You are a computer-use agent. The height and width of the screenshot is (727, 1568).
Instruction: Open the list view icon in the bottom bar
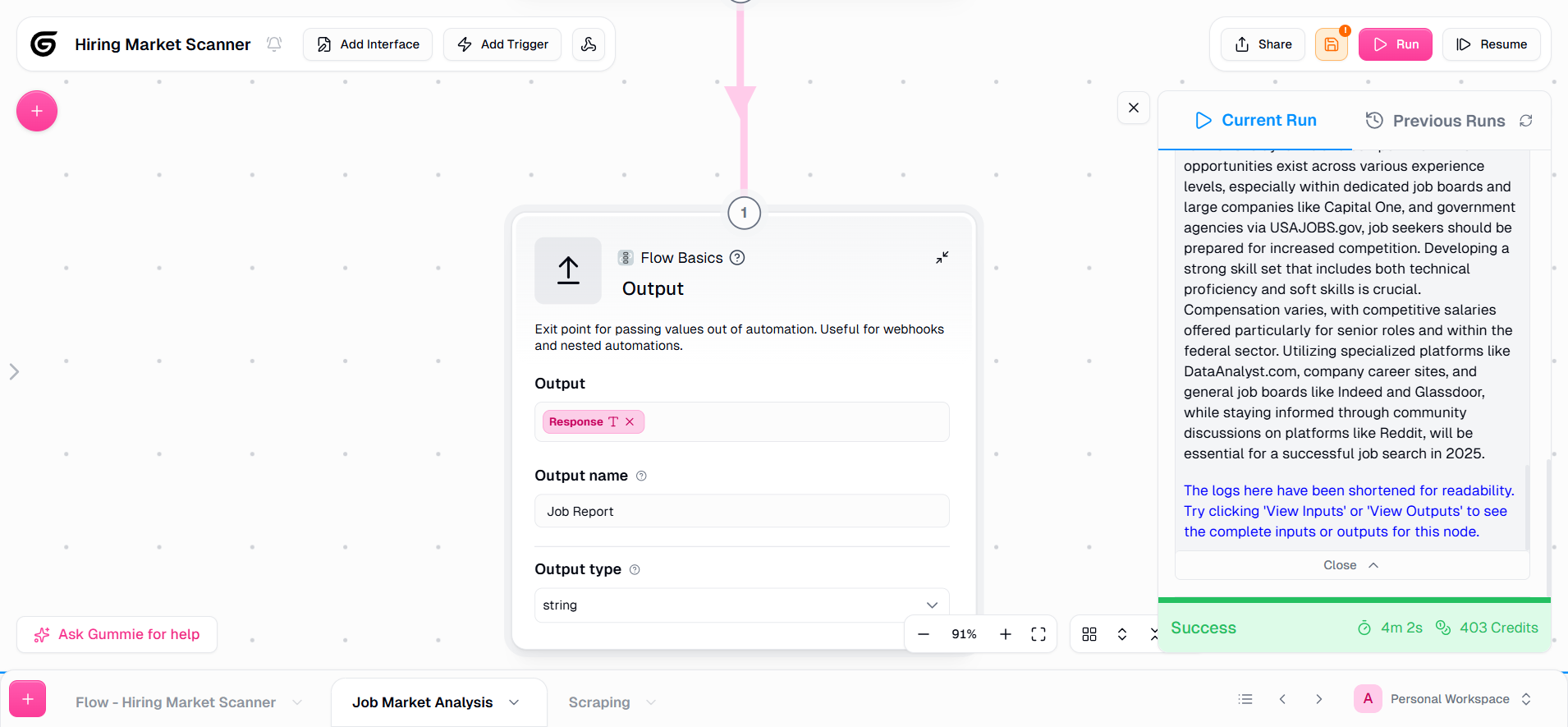point(1245,699)
